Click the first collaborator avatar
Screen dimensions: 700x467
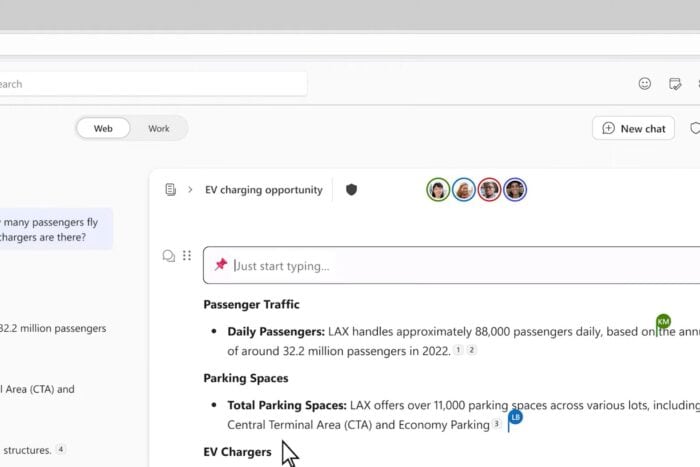click(x=438, y=189)
